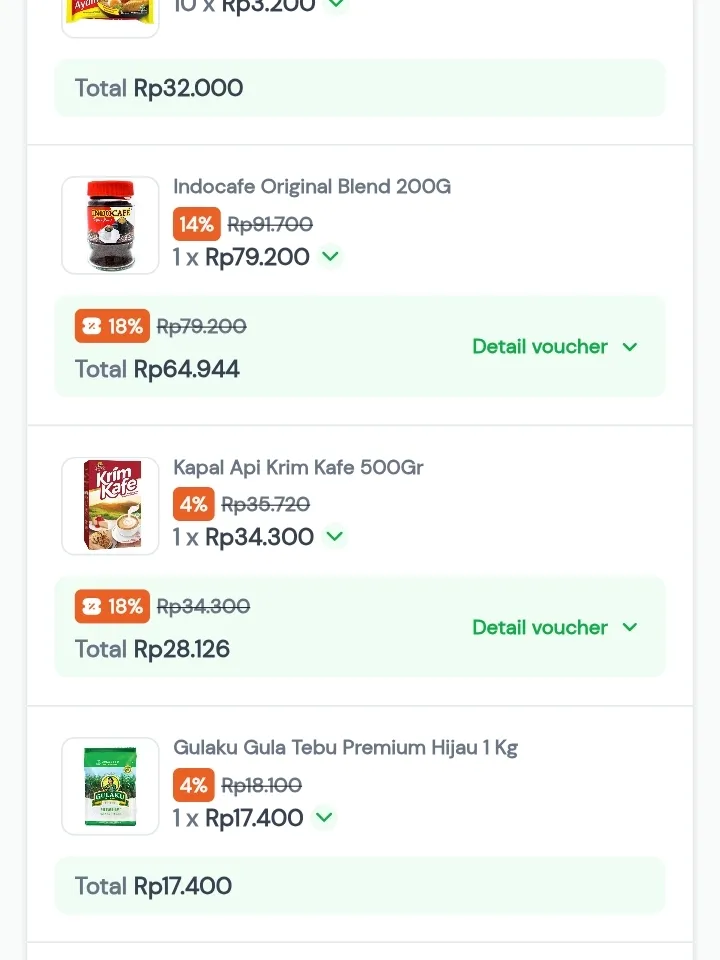
Task: Open Detail voucher for Krim Kafe total
Action: click(555, 627)
